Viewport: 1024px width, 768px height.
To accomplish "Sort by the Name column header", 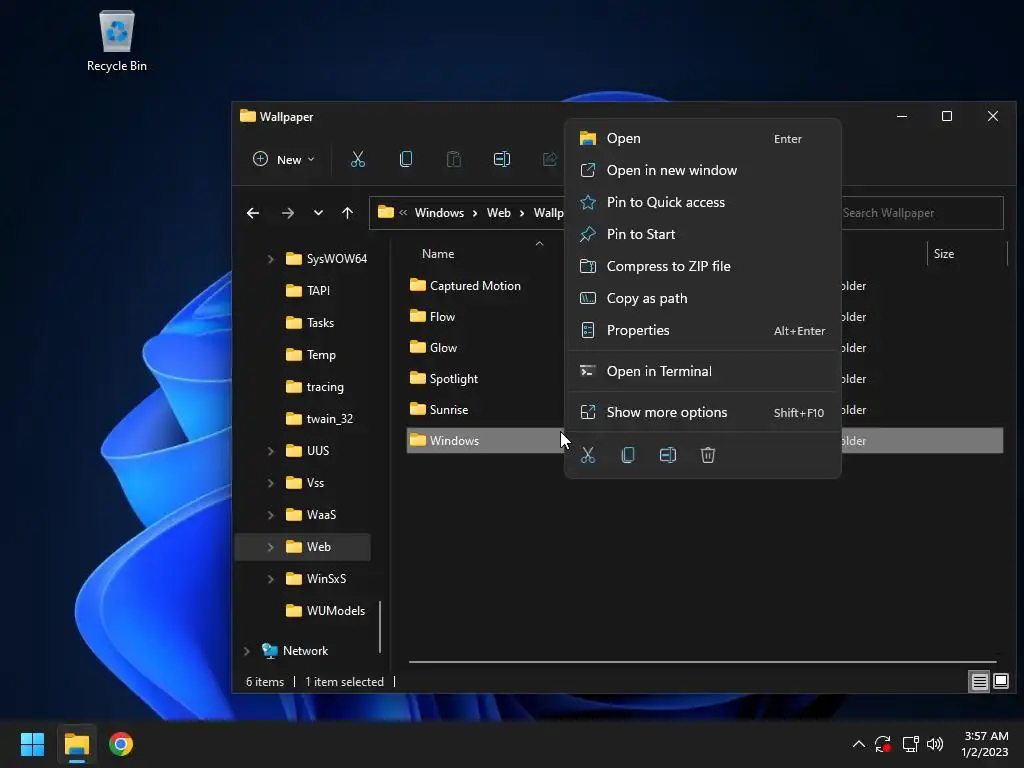I will [438, 254].
